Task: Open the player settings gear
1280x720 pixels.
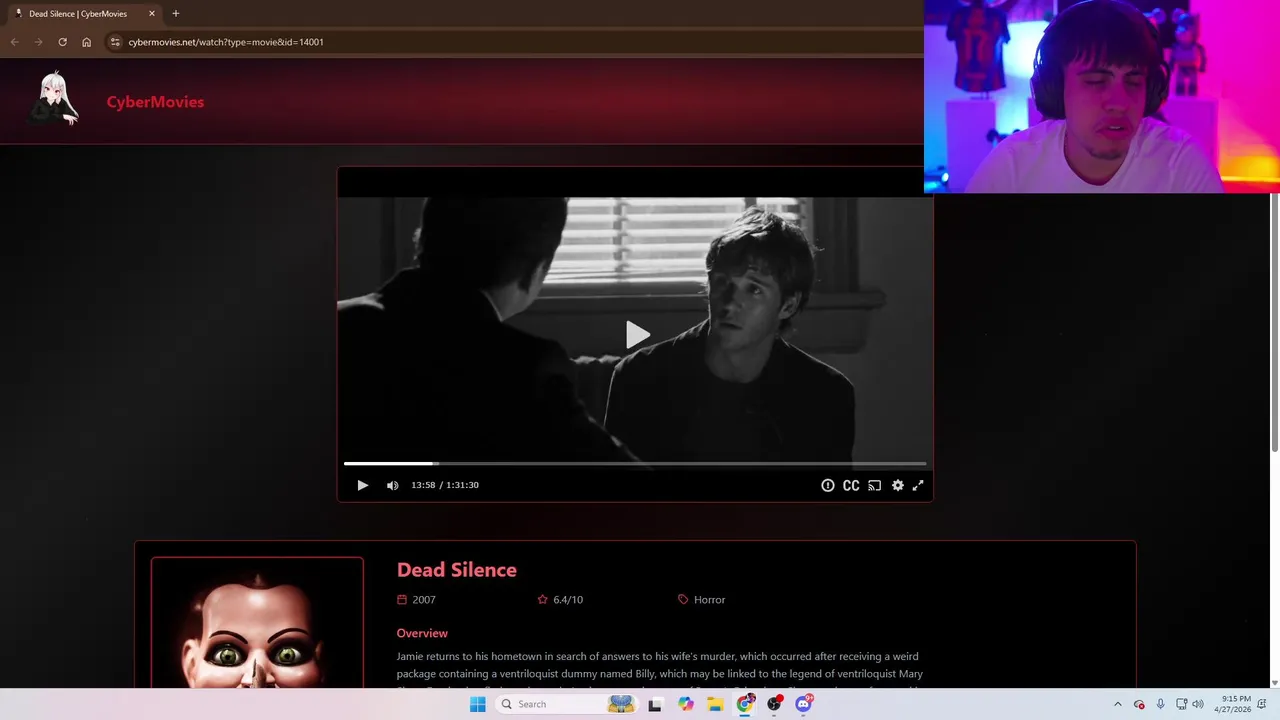Action: (x=897, y=485)
